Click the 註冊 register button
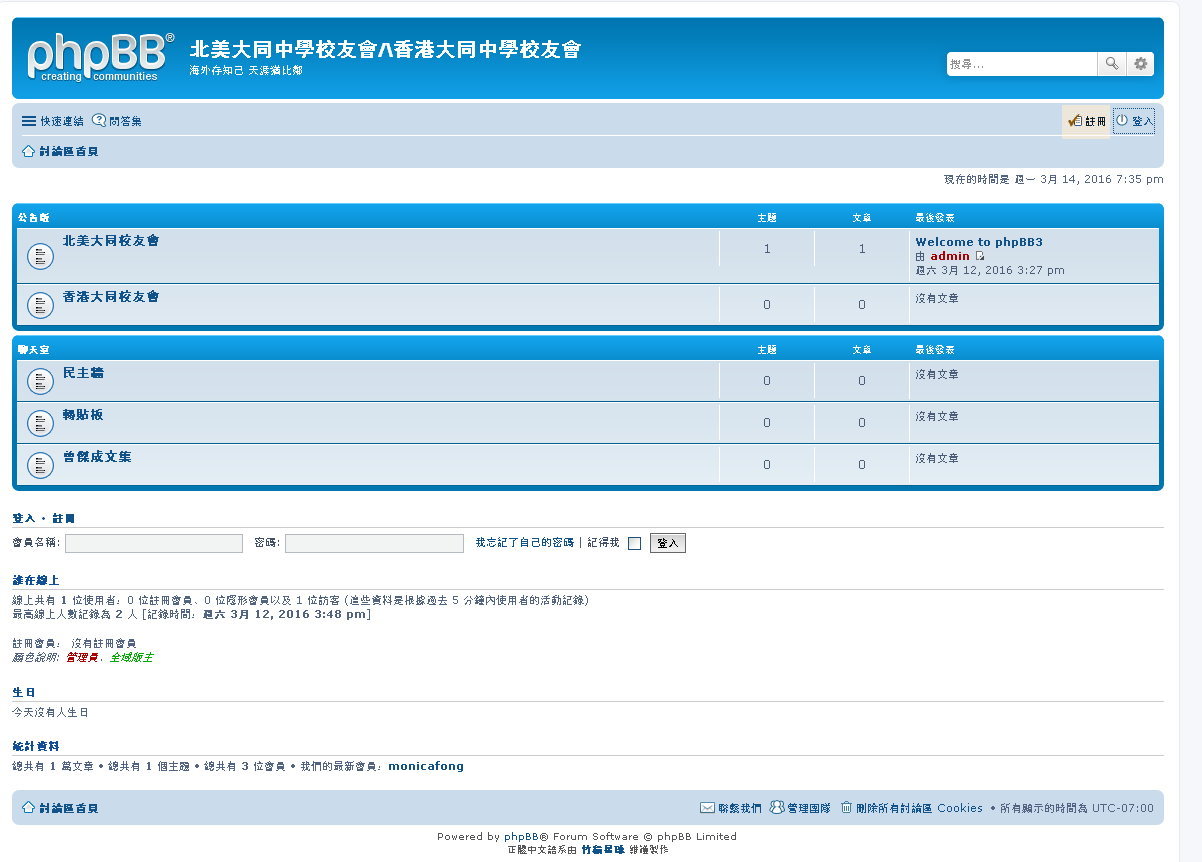 pyautogui.click(x=1086, y=121)
